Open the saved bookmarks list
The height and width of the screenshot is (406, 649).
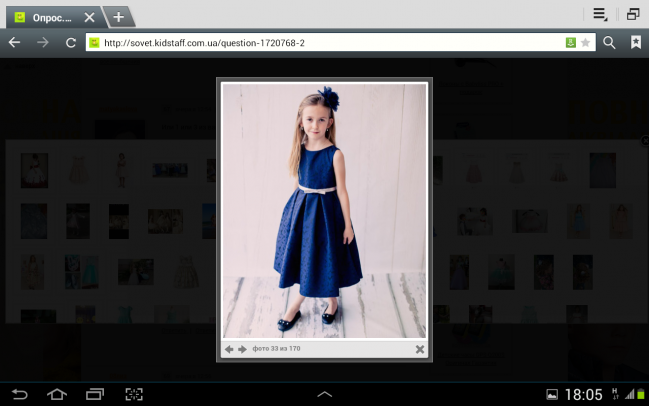(635, 43)
